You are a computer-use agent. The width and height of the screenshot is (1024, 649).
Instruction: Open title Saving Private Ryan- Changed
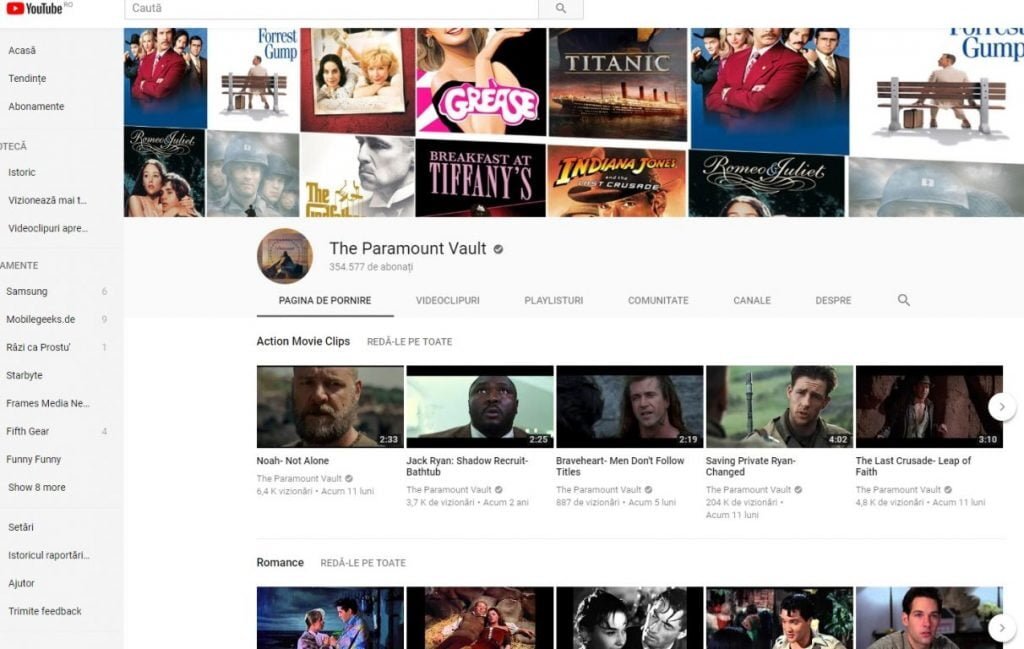click(x=751, y=466)
